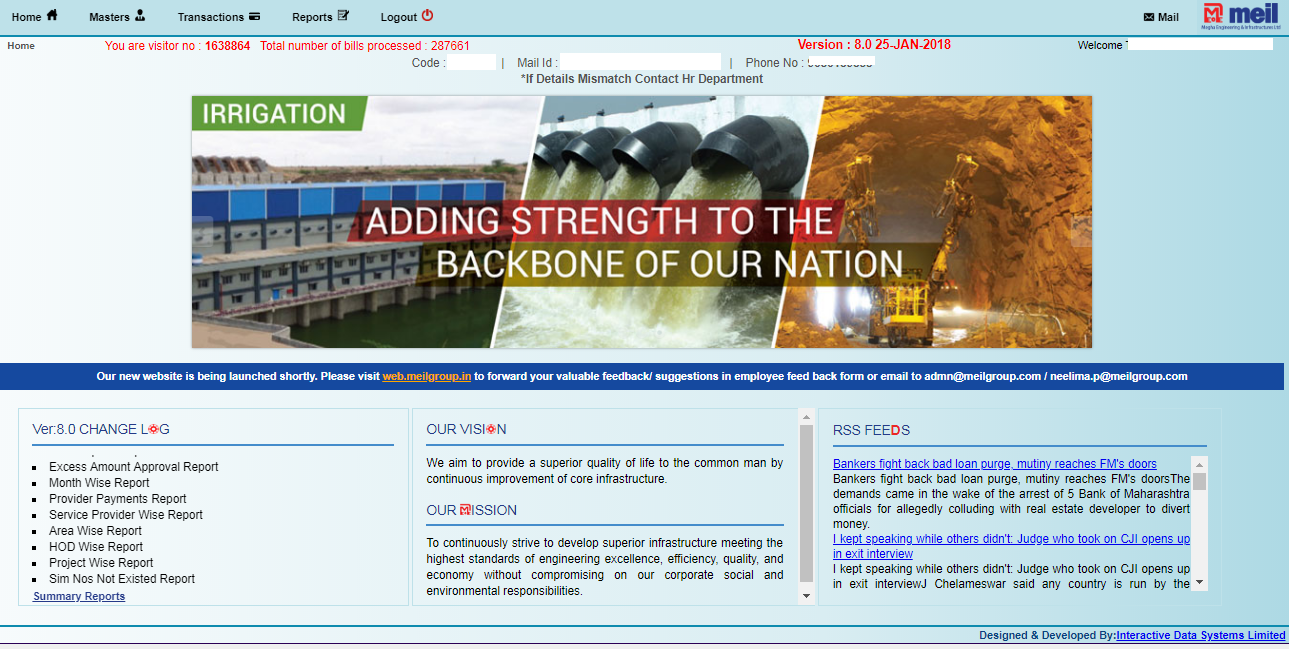
Task: Log out using the red power icon
Action: click(x=427, y=15)
